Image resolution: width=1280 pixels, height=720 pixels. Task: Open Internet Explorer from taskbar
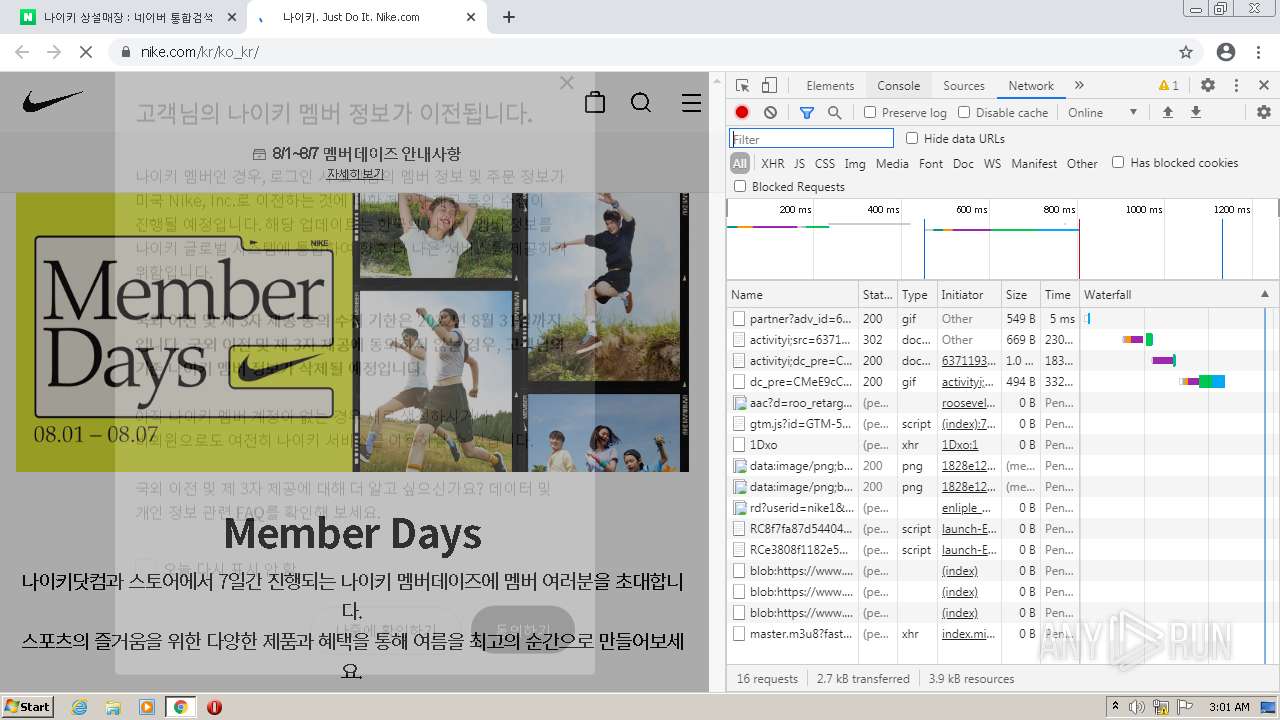(79, 707)
